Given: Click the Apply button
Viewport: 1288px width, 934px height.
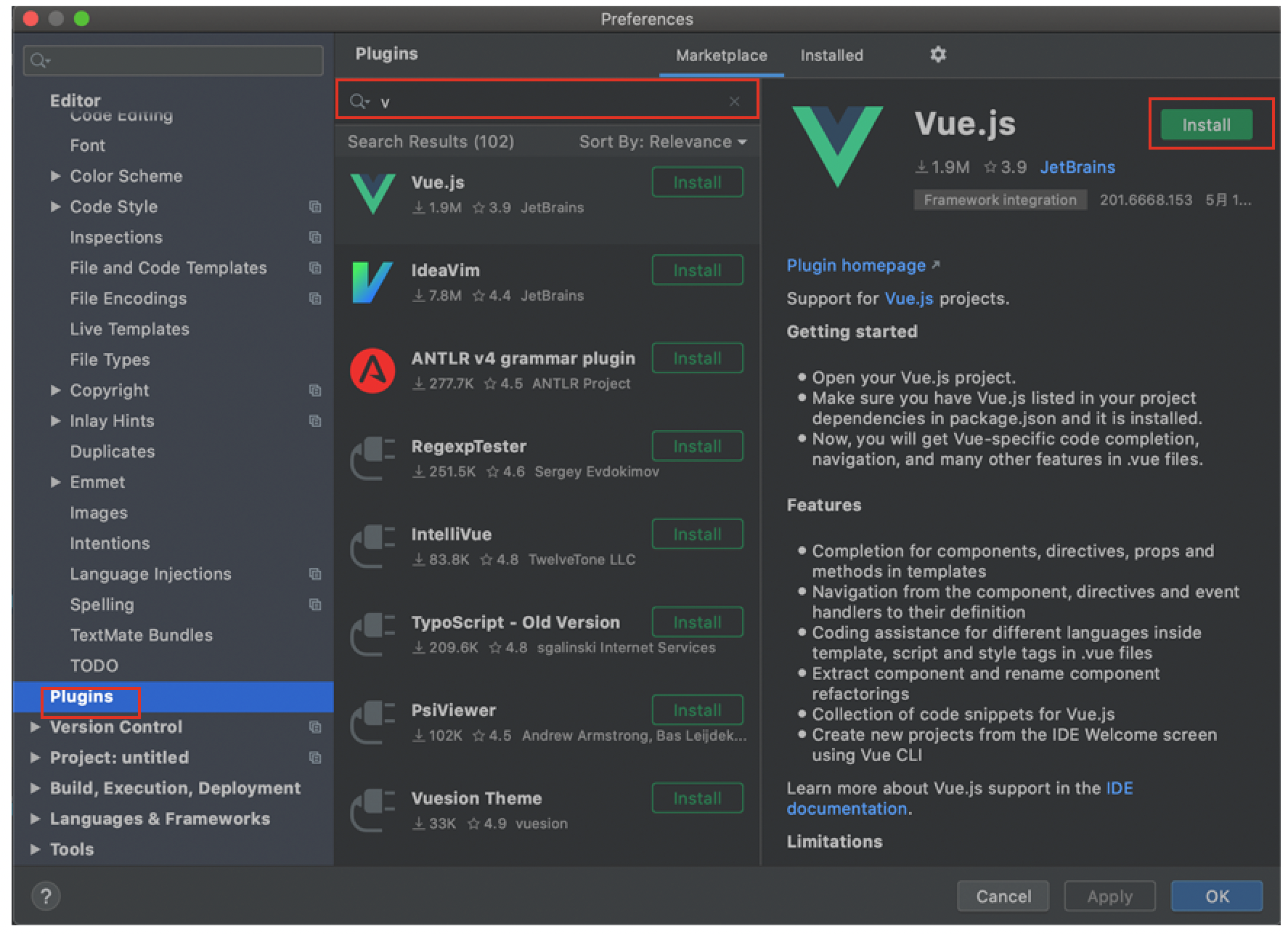Looking at the screenshot, I should point(1109,896).
